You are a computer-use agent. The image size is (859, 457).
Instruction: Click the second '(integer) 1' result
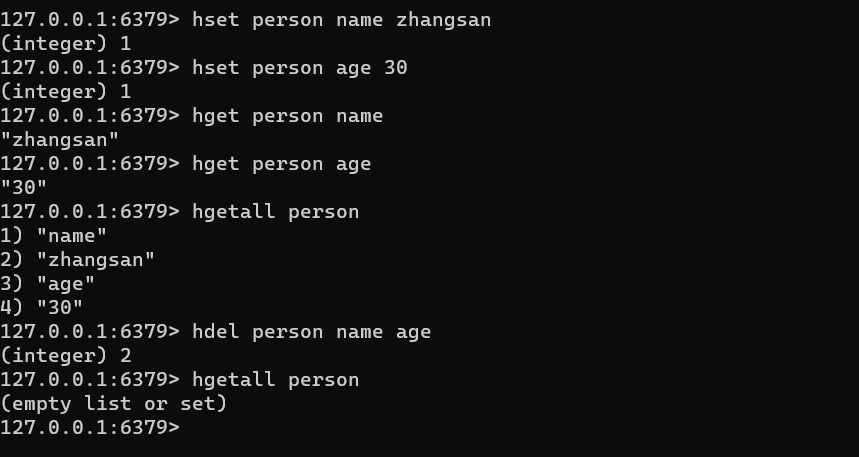[66, 92]
